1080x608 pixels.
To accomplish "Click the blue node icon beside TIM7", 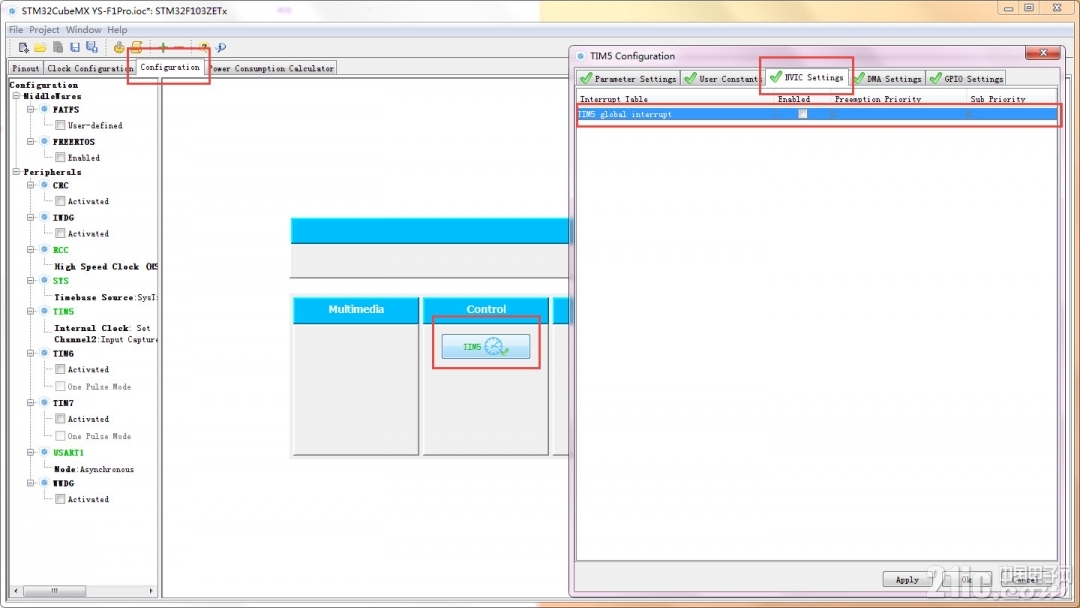I will point(44,403).
